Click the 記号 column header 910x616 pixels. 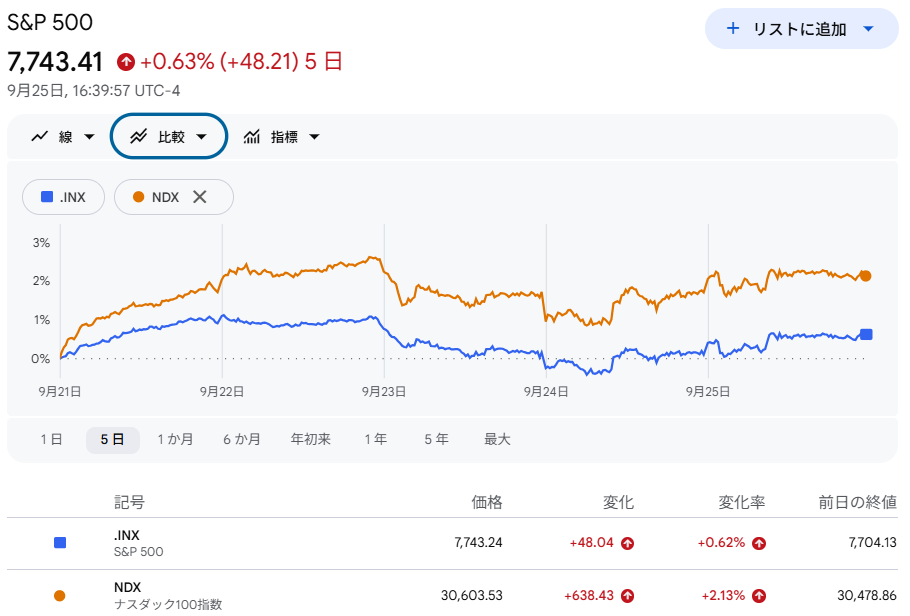(129, 502)
